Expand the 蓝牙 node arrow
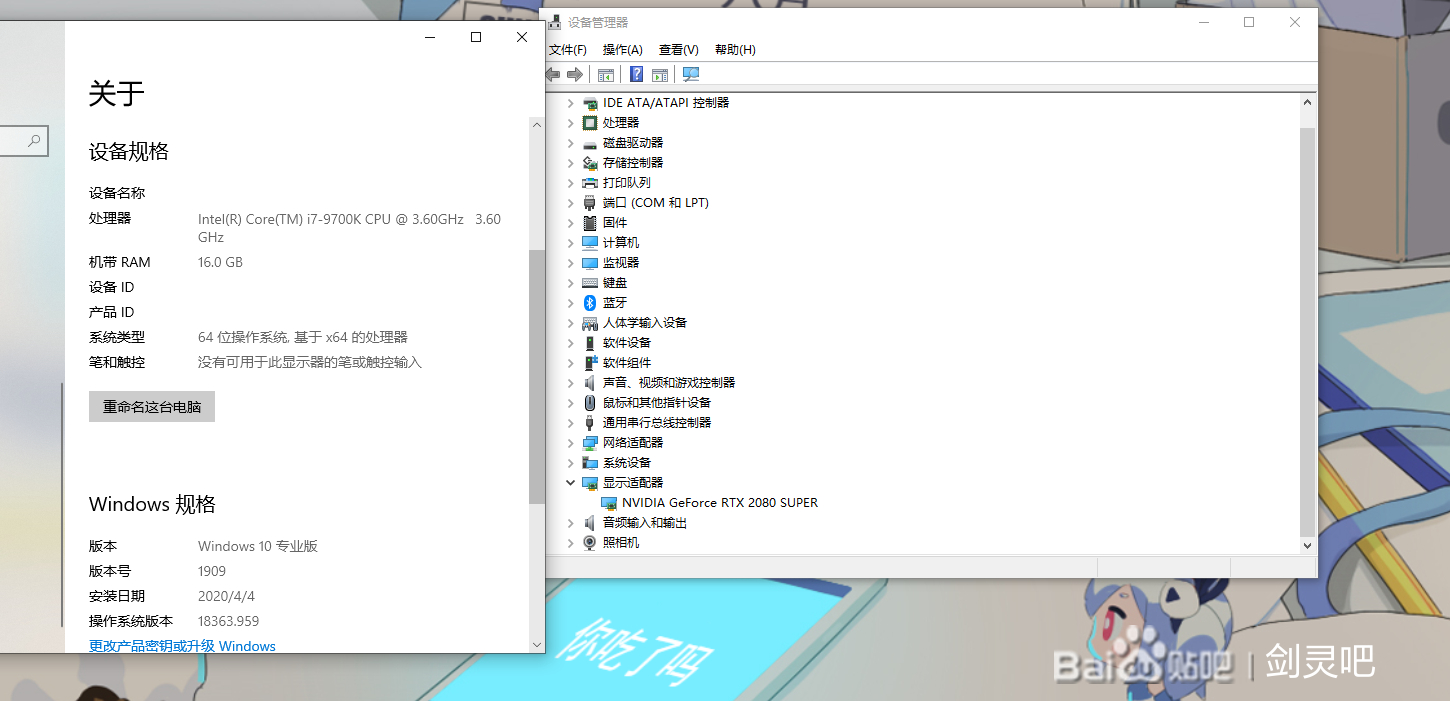Image resolution: width=1450 pixels, height=701 pixels. point(571,303)
